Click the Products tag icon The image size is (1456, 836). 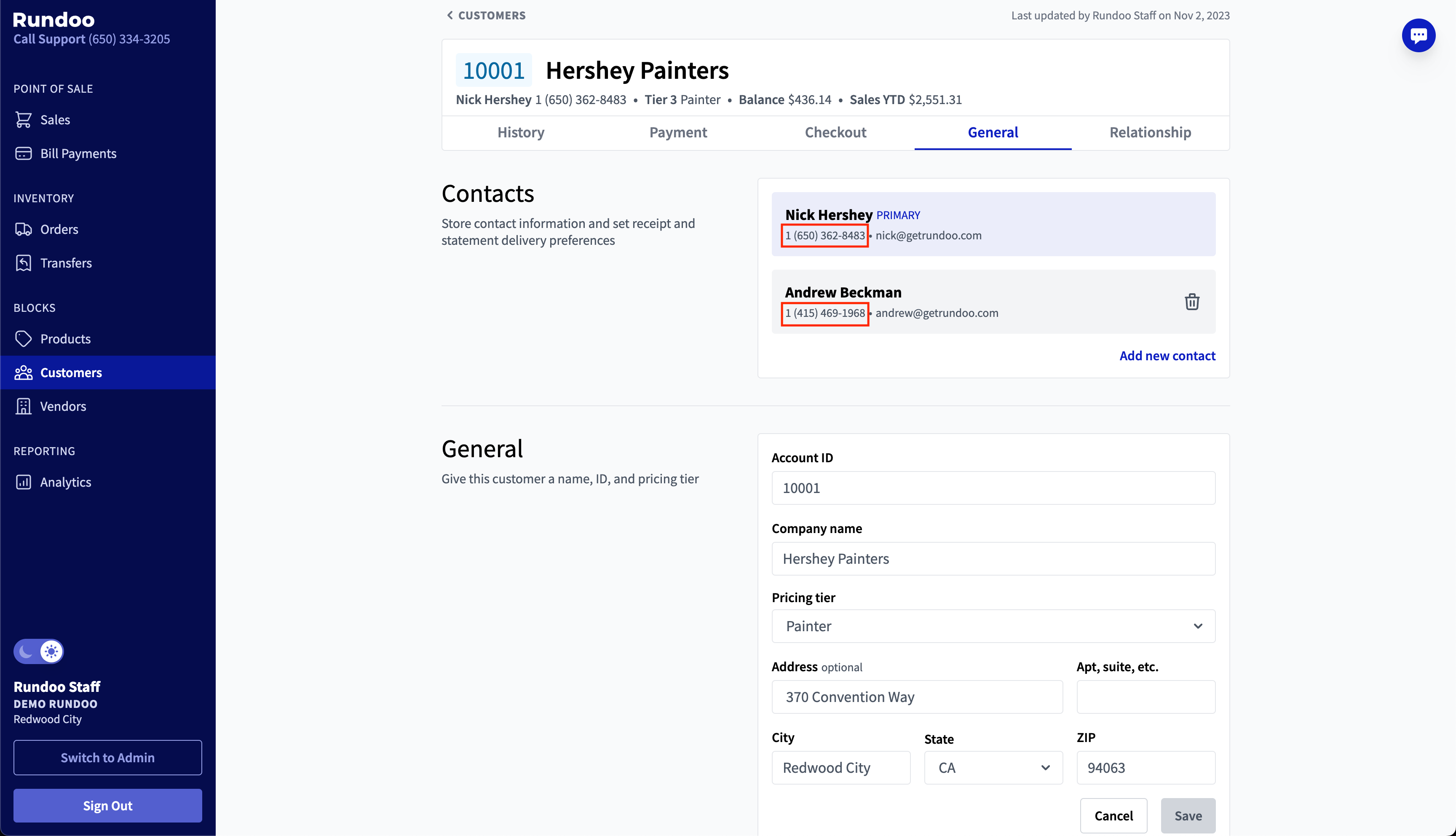(24, 339)
